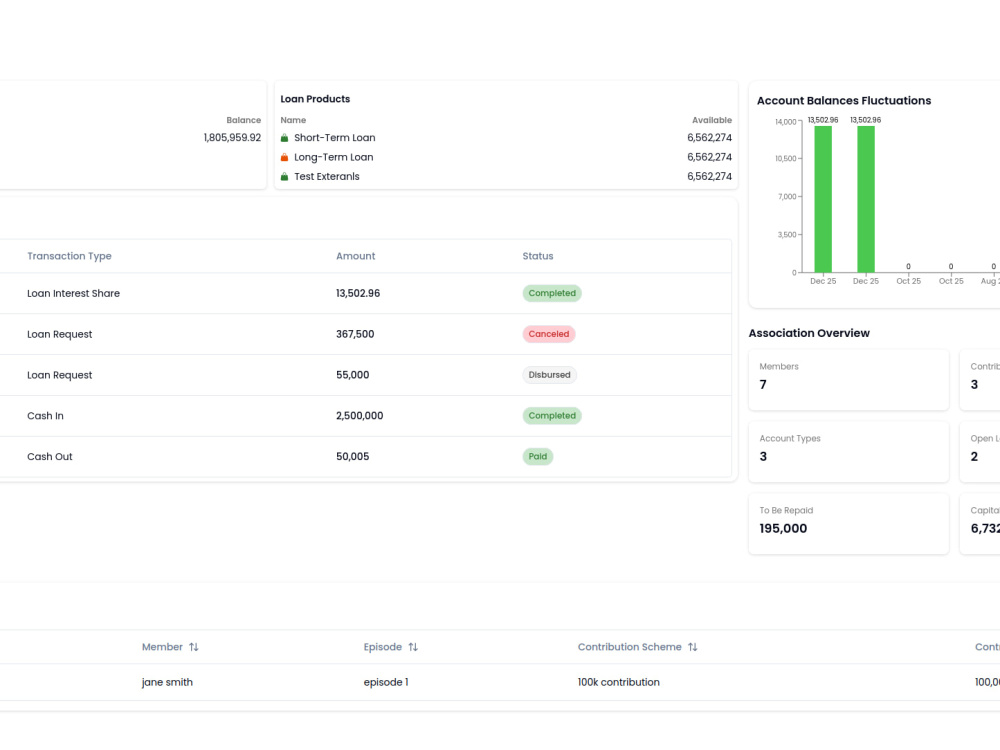
Task: Click the Available column label
Action: point(712,120)
